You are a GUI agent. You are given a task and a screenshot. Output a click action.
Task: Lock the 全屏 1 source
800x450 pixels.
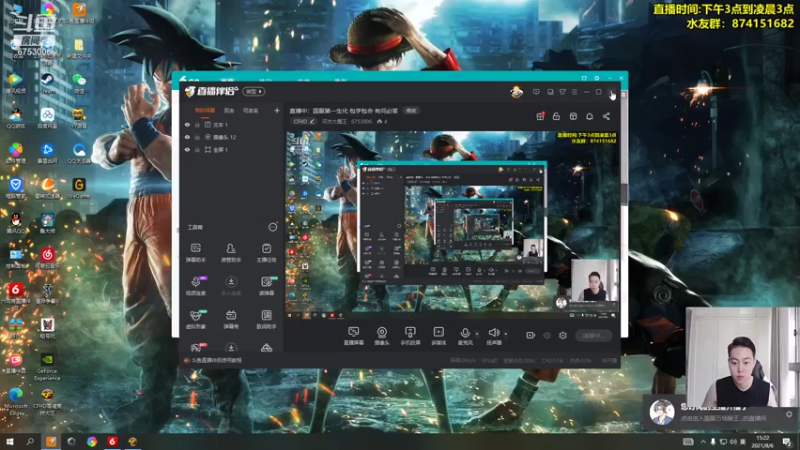(197, 150)
